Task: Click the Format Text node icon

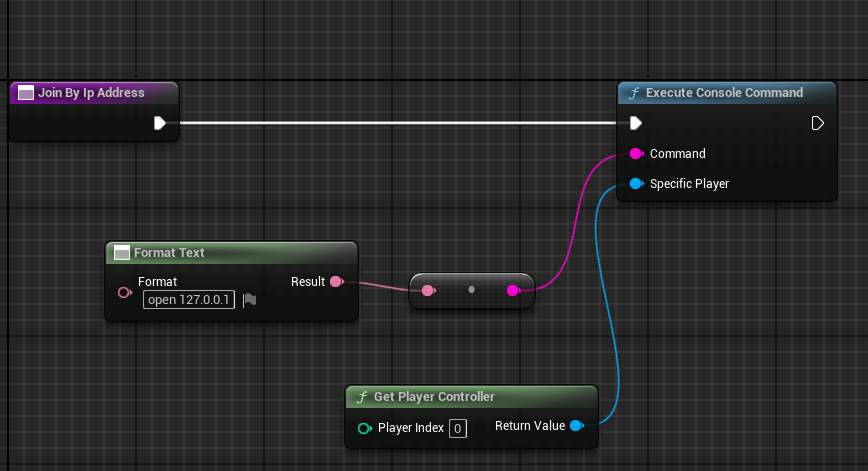Action: click(x=121, y=253)
